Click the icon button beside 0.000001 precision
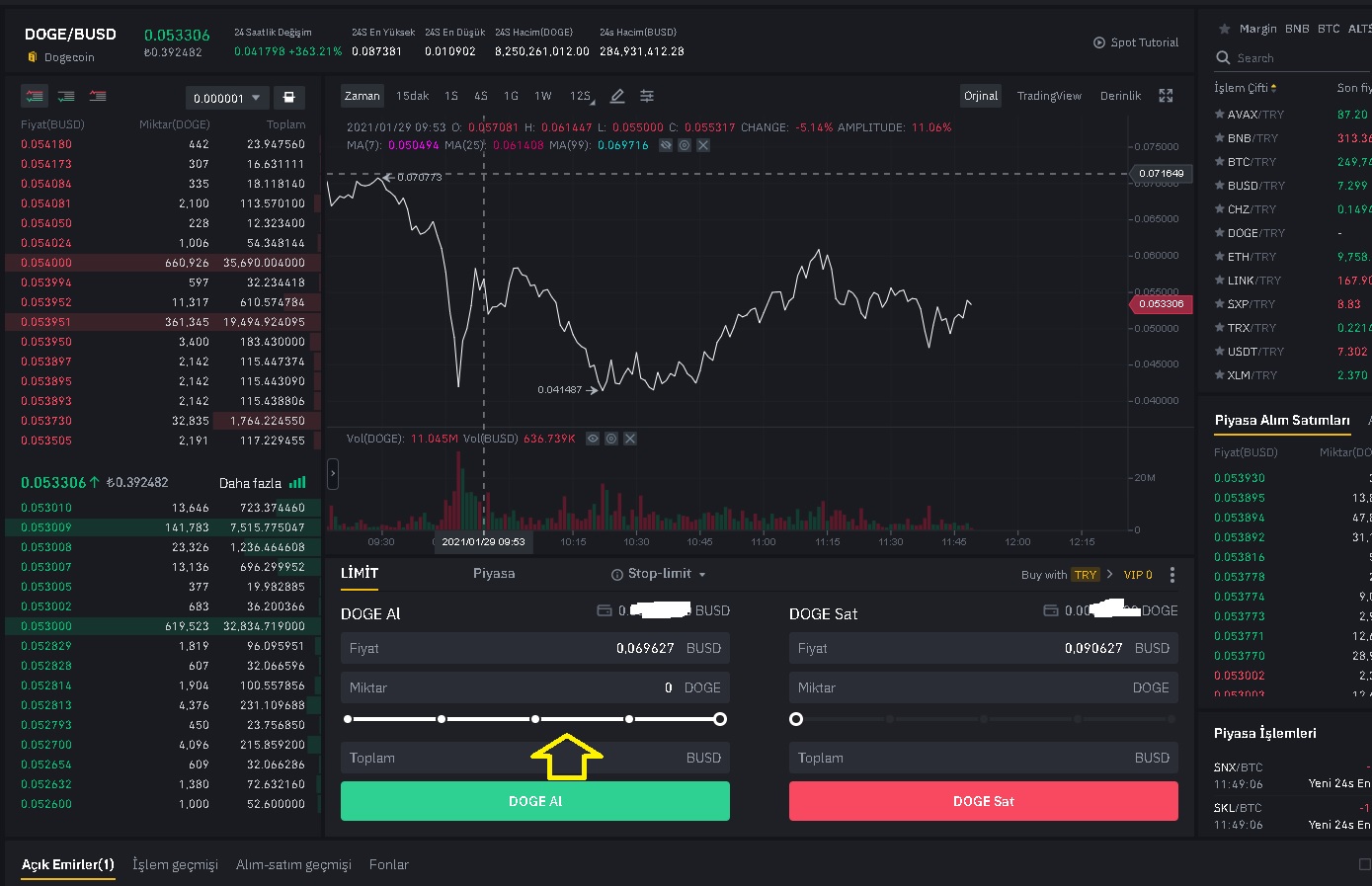This screenshot has width=1372, height=886. (289, 98)
